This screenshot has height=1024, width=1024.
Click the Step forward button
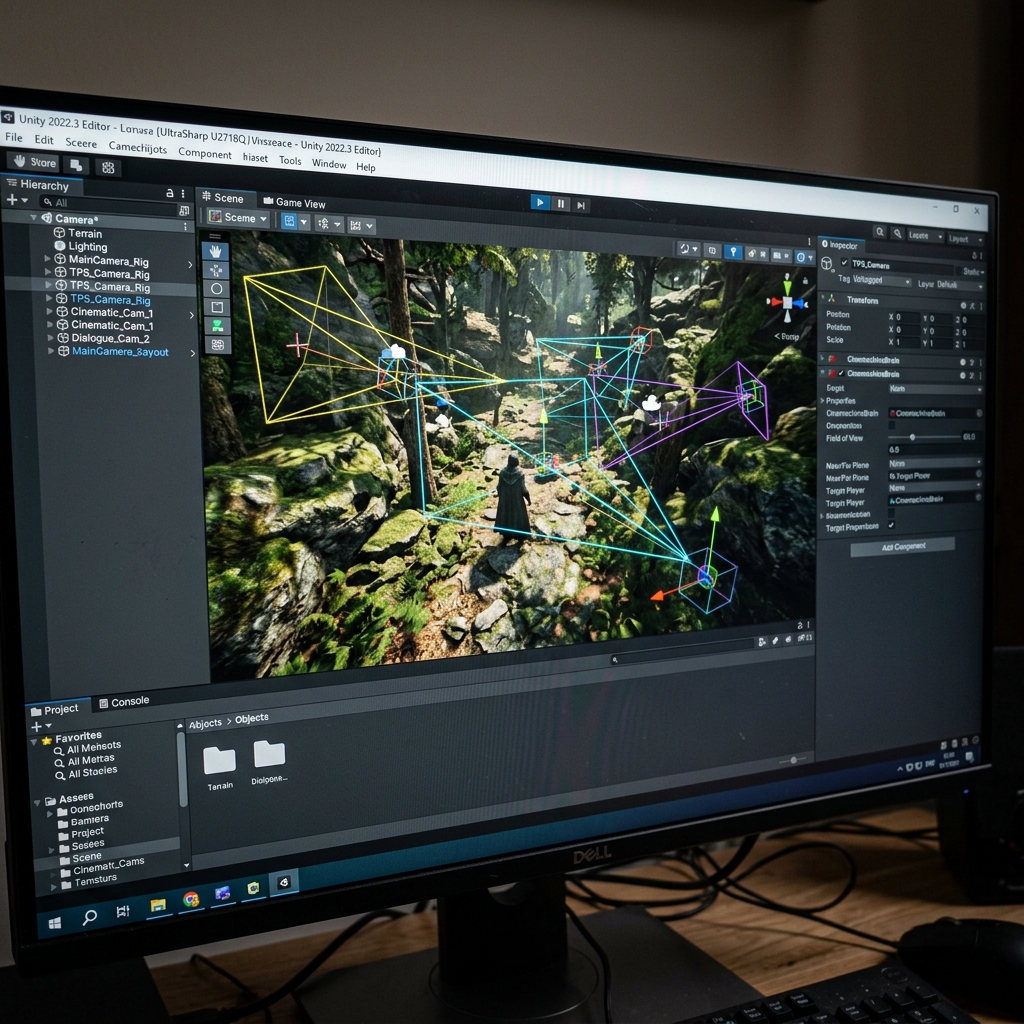[581, 205]
